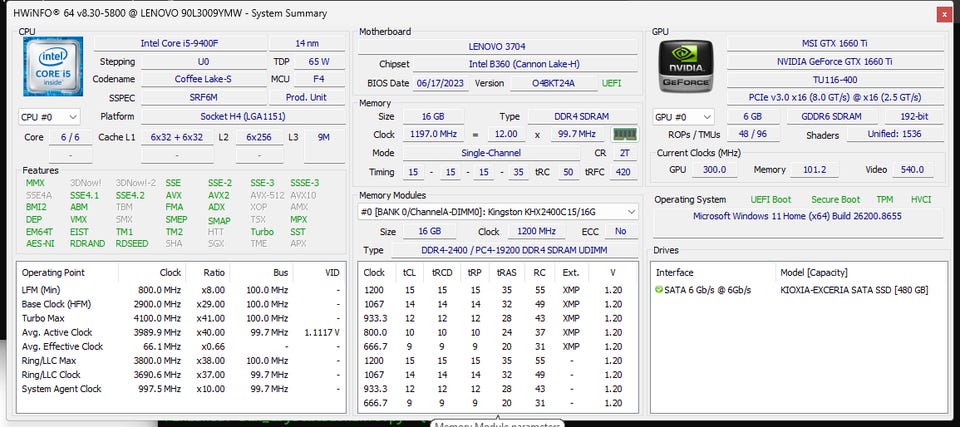The image size is (960, 427).
Task: Click the green memory module icon
Action: 624,134
